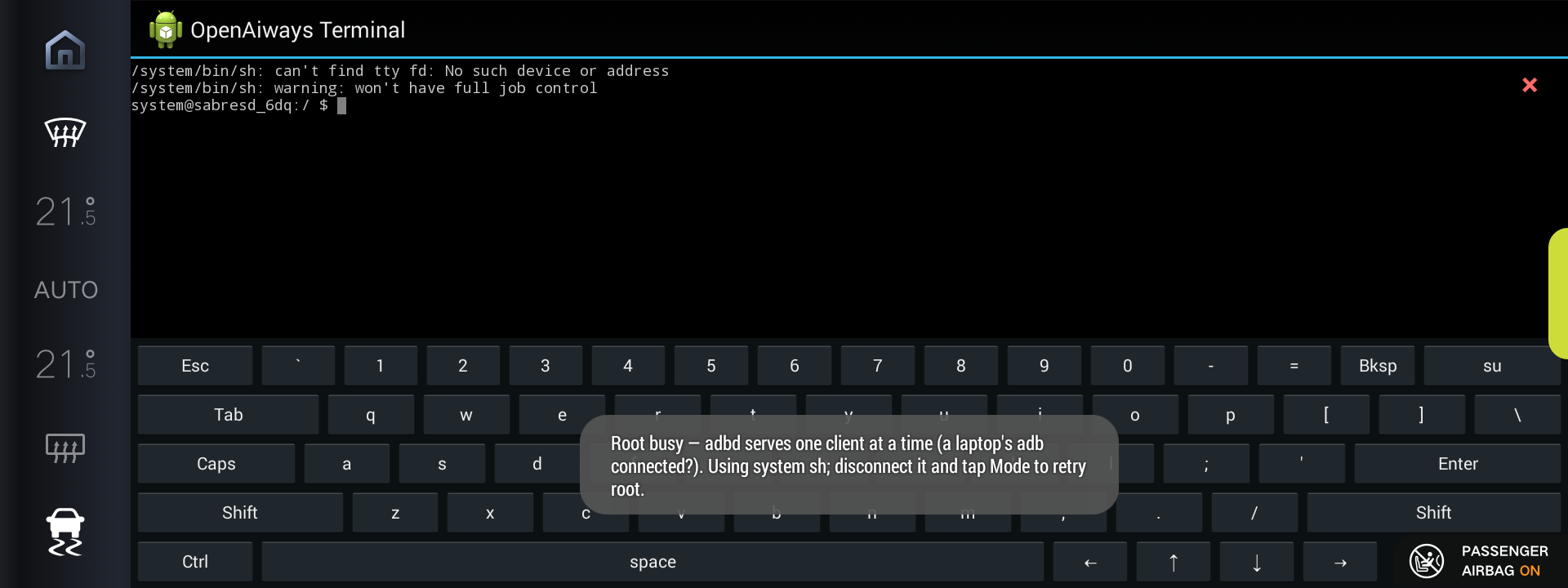Toggle the Ctrl modifier key

[x=195, y=562]
